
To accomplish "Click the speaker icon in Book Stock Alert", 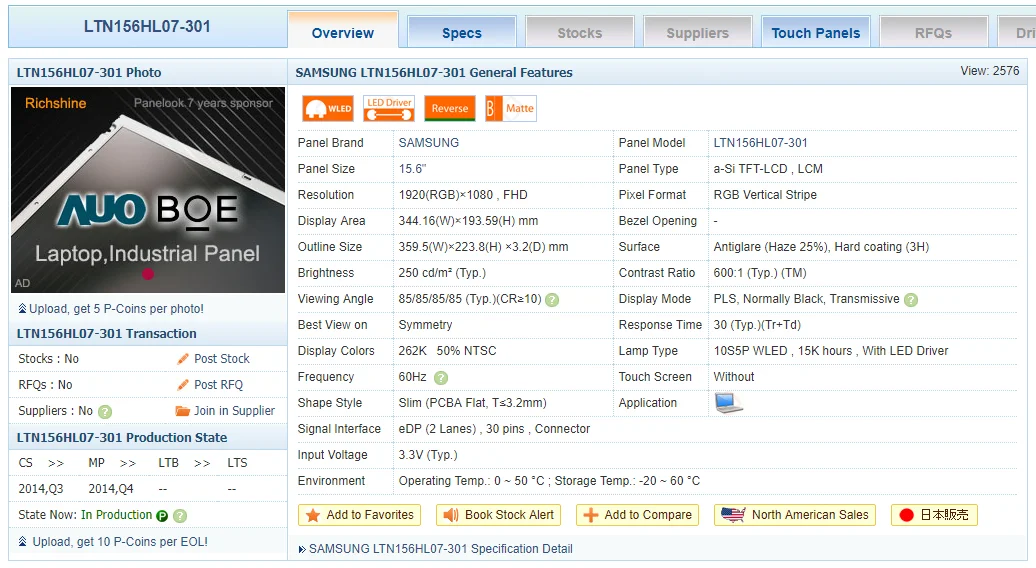I will click(451, 515).
